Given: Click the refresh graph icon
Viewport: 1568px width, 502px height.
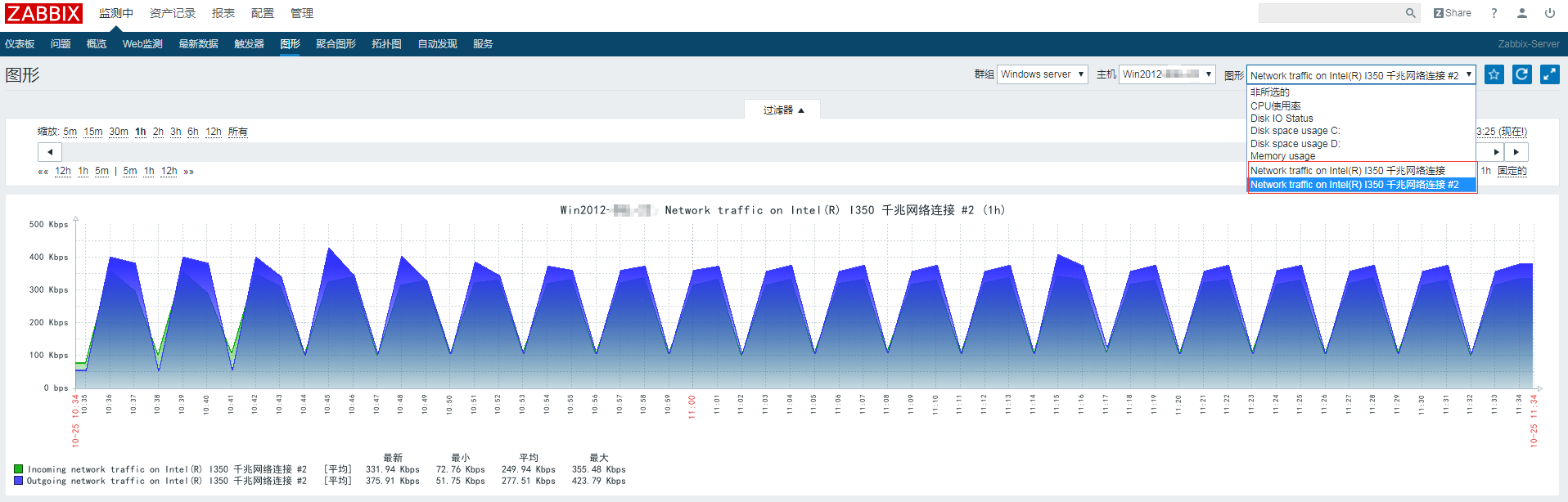Looking at the screenshot, I should click(x=1521, y=74).
